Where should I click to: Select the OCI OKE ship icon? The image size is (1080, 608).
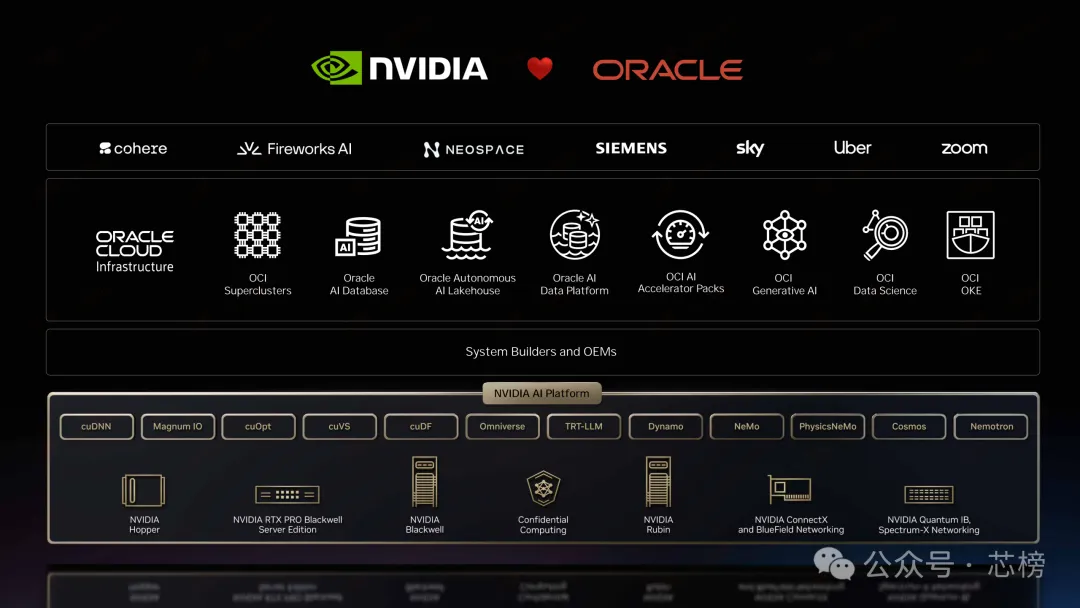pyautogui.click(x=970, y=235)
